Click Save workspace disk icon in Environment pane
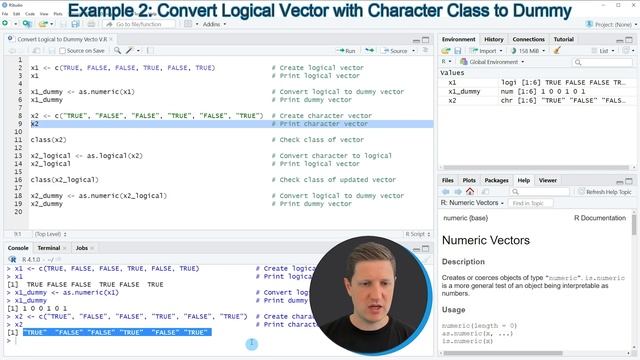This screenshot has width=640, height=360. 458,51
